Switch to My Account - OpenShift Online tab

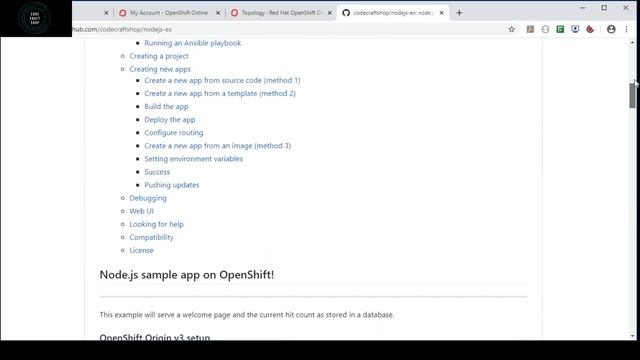coord(168,13)
